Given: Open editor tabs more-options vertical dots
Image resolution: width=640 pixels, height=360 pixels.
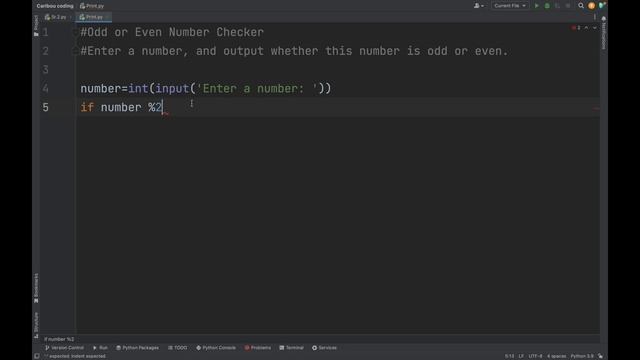Looking at the screenshot, I should pyautogui.click(x=595, y=17).
